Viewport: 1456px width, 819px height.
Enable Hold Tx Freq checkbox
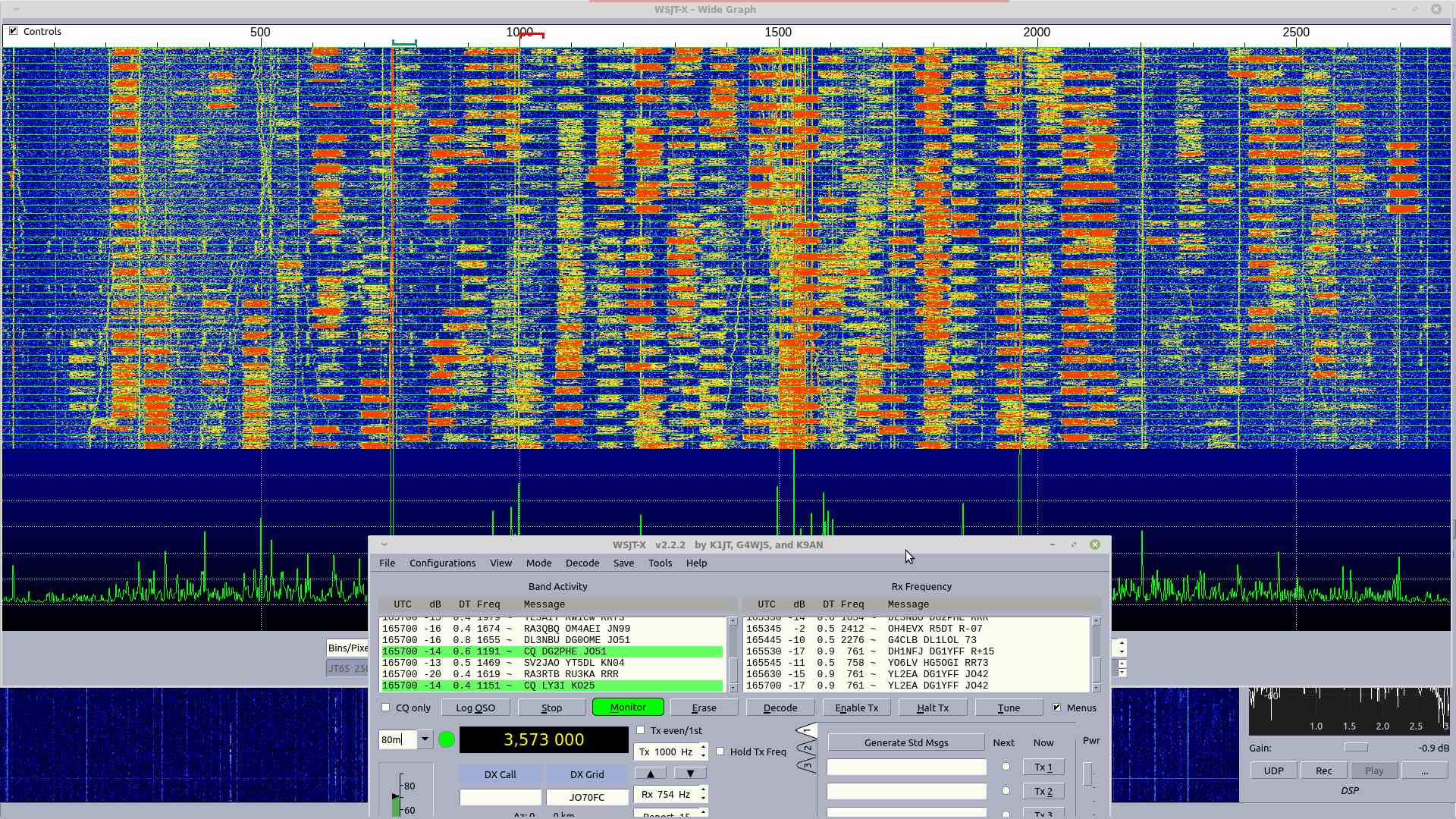click(x=720, y=752)
